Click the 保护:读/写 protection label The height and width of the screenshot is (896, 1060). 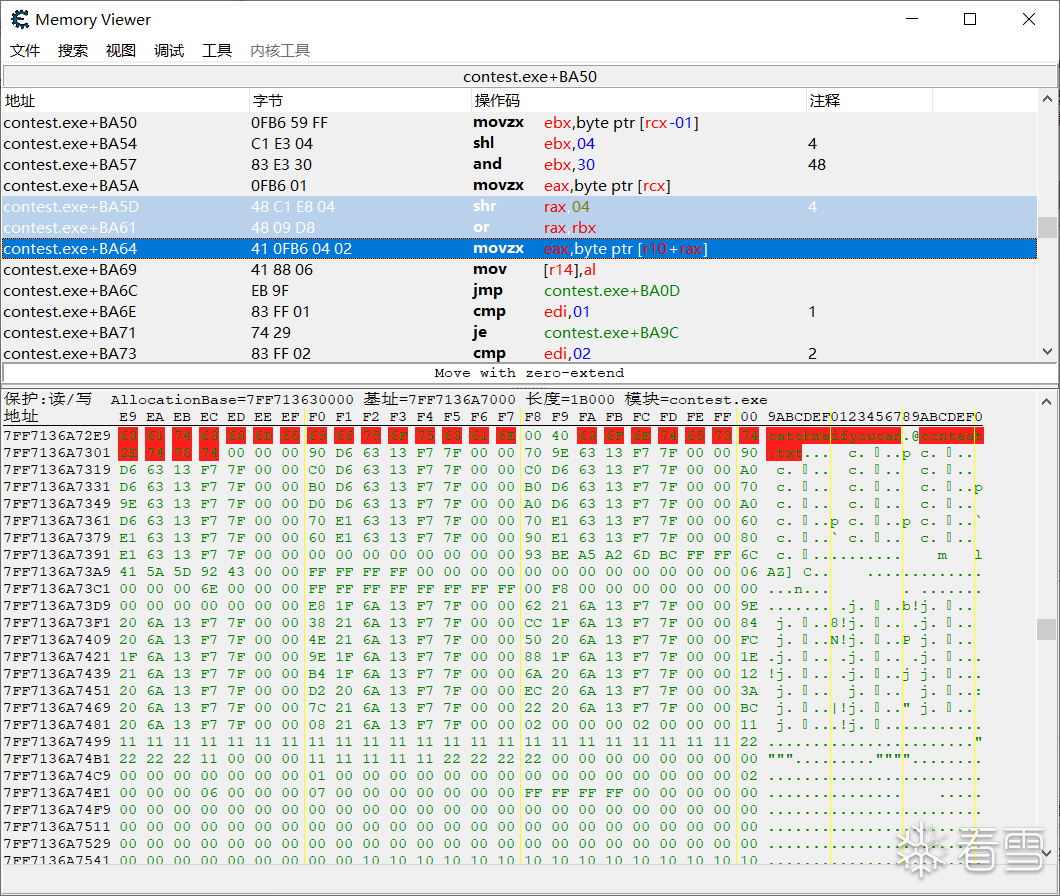click(47, 399)
